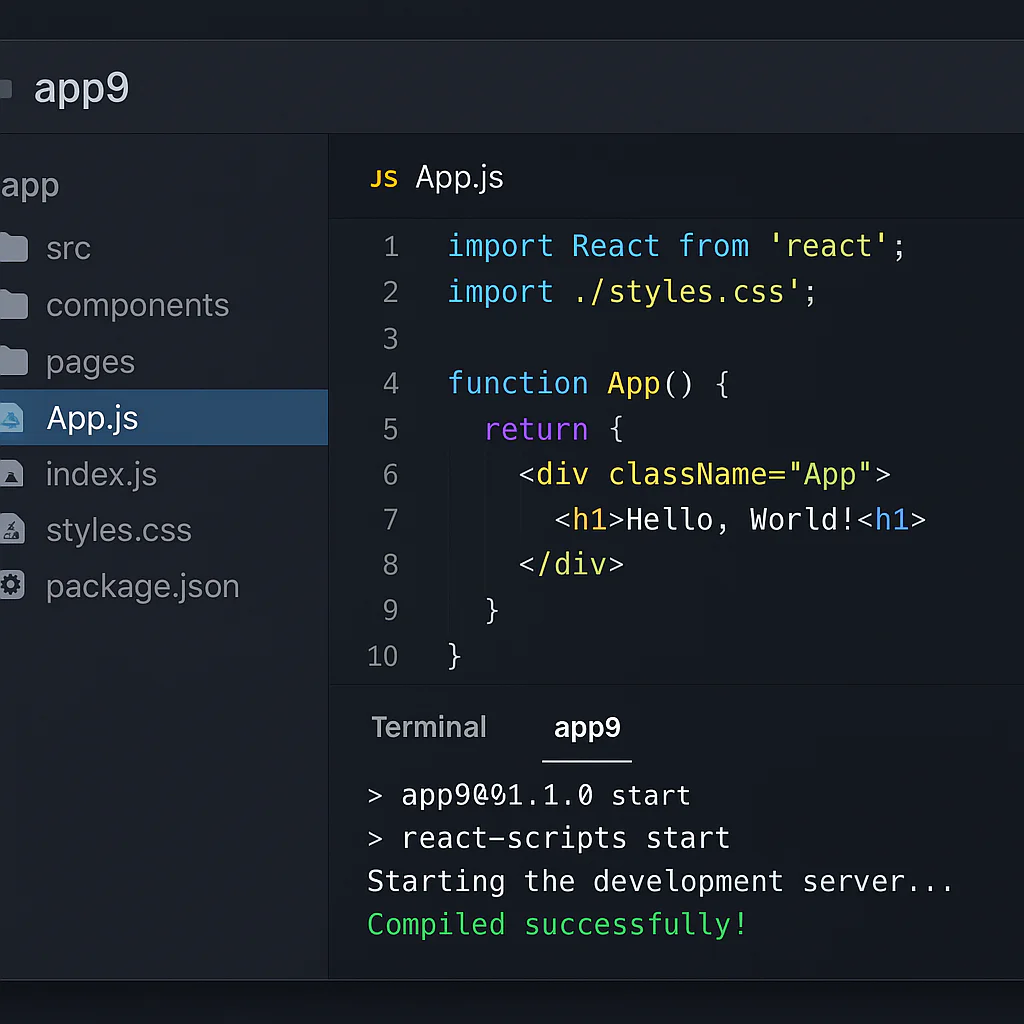Click line number 10 in the gutter
Image resolution: width=1024 pixels, height=1024 pixels.
click(383, 656)
